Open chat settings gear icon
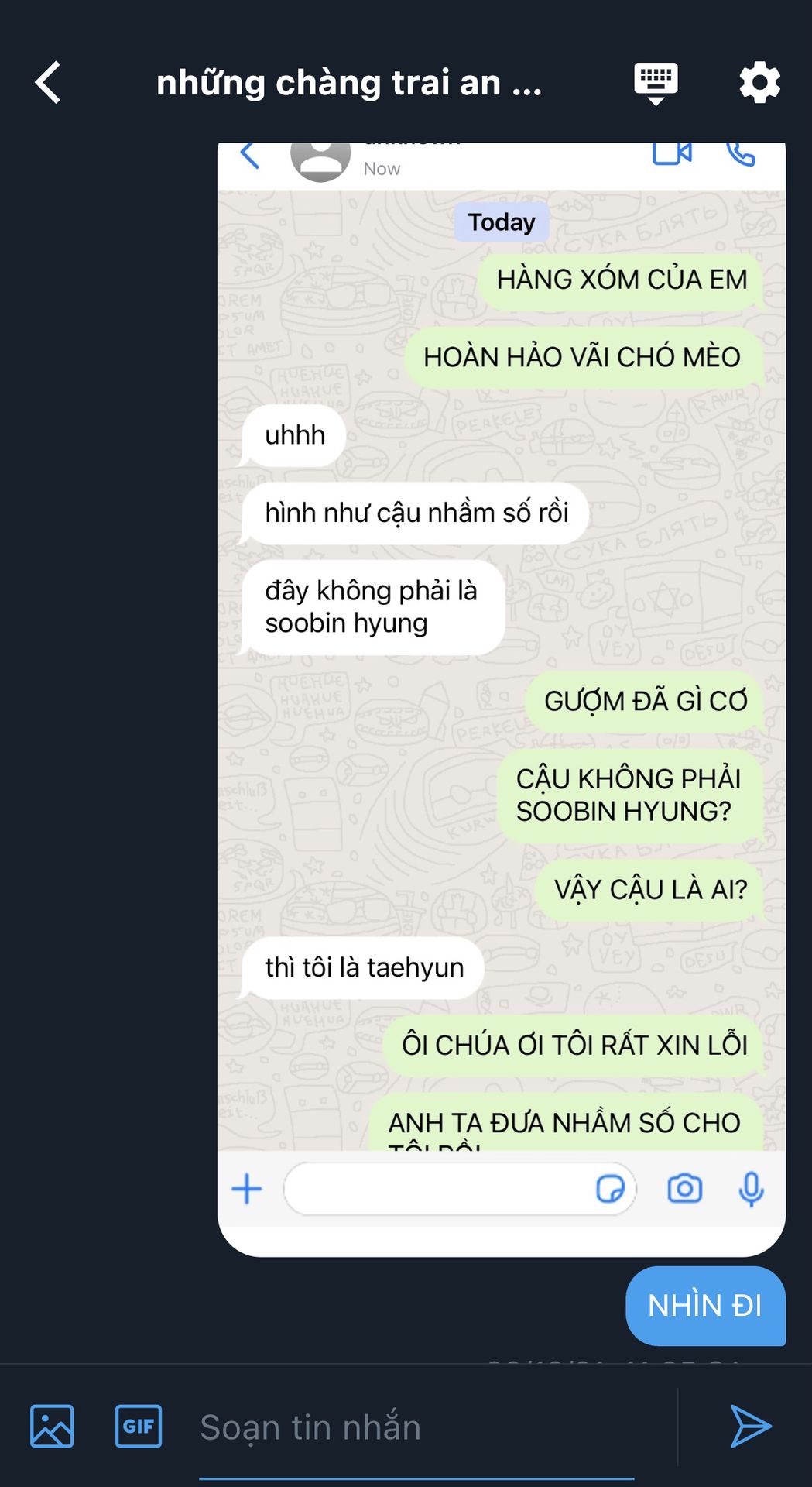This screenshot has width=812, height=1487. [759, 82]
